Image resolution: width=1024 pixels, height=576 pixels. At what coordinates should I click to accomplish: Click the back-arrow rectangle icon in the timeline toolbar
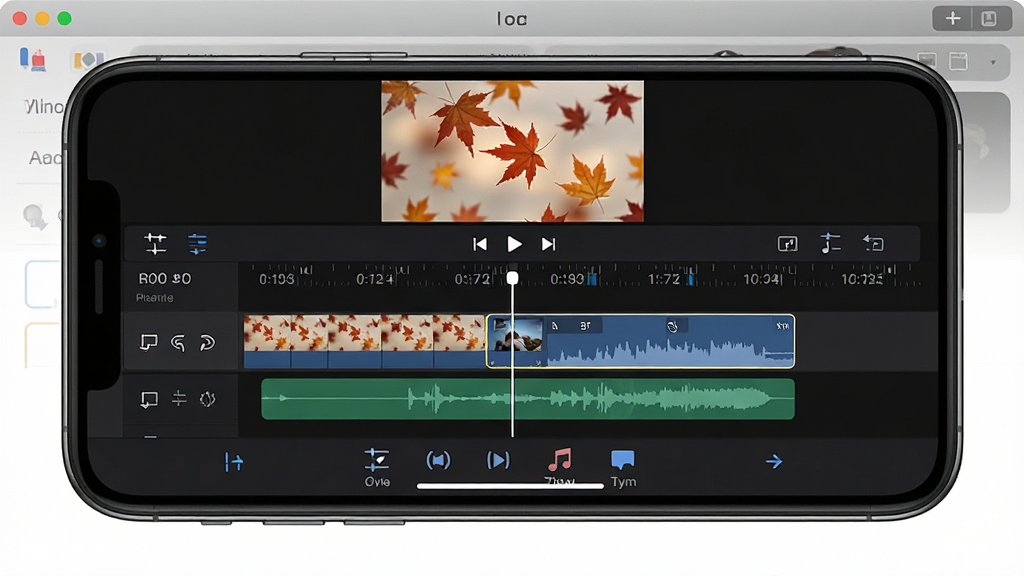(x=873, y=244)
